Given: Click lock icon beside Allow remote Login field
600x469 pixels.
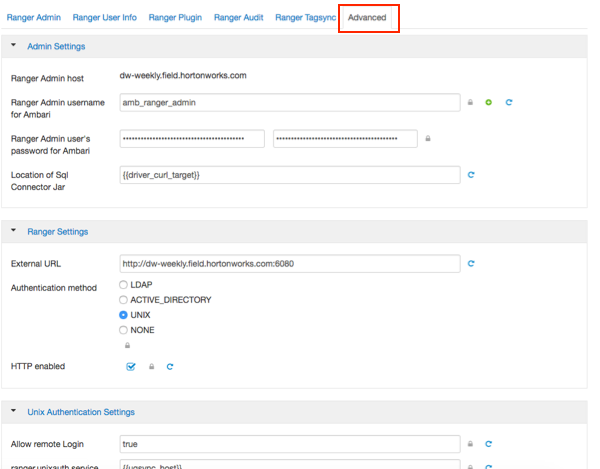Looking at the screenshot, I should 470,444.
